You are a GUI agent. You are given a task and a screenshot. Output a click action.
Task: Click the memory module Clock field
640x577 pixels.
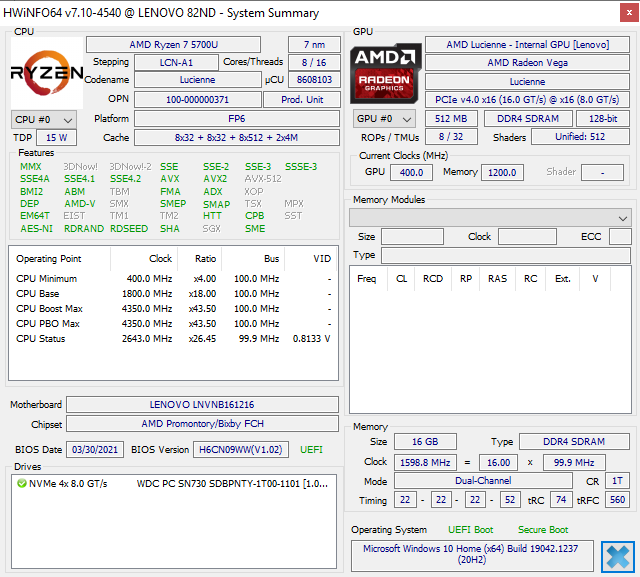[527, 237]
